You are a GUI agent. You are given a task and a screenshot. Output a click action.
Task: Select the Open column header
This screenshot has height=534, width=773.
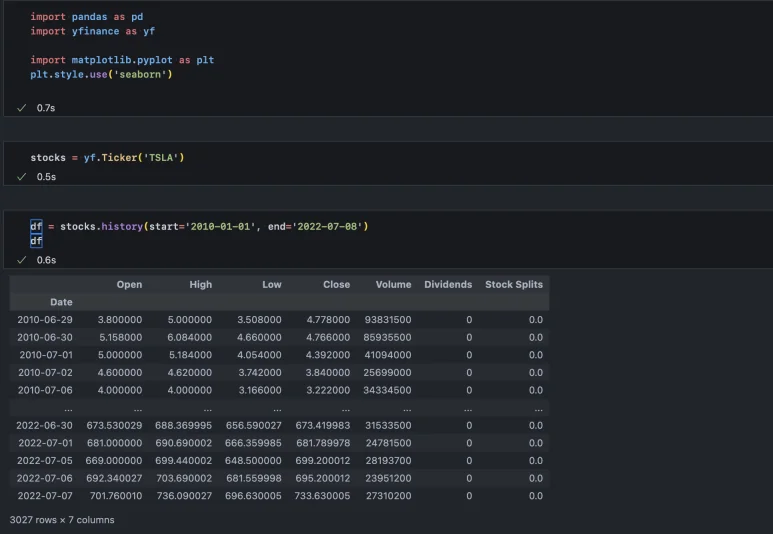pyautogui.click(x=129, y=285)
